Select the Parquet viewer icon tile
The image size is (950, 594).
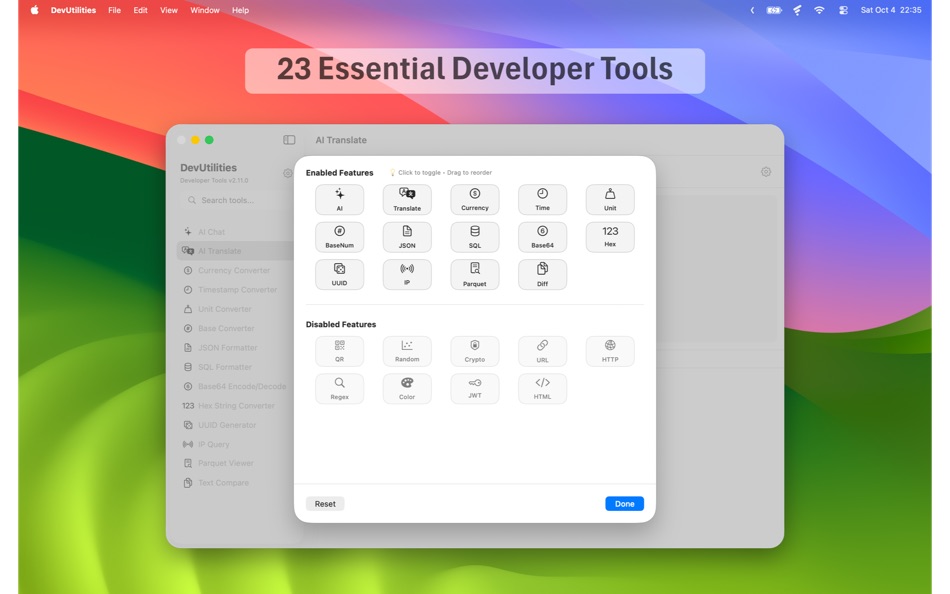coord(474,274)
